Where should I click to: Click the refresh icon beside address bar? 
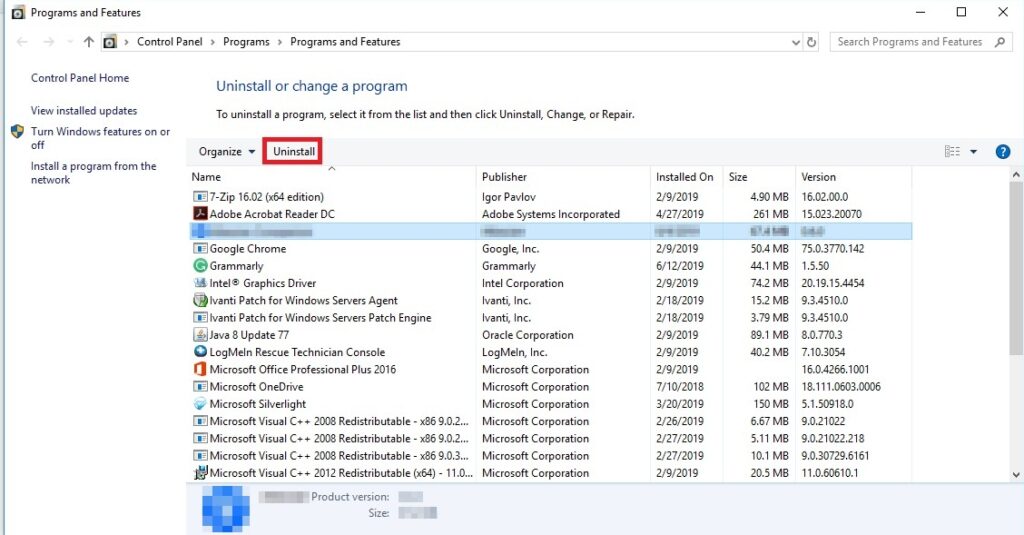point(812,42)
